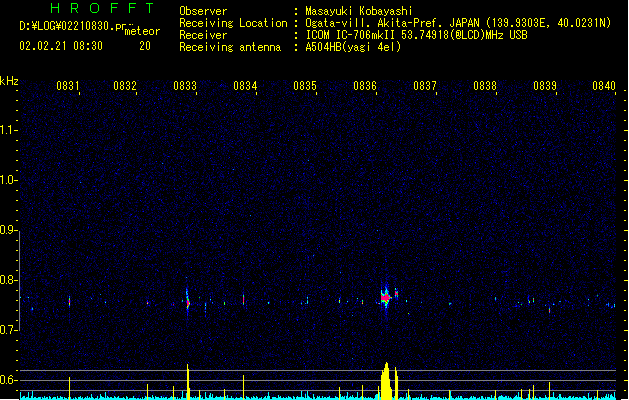Click the 0831 time marker
Screen dimensions: 629x400
pos(67,86)
